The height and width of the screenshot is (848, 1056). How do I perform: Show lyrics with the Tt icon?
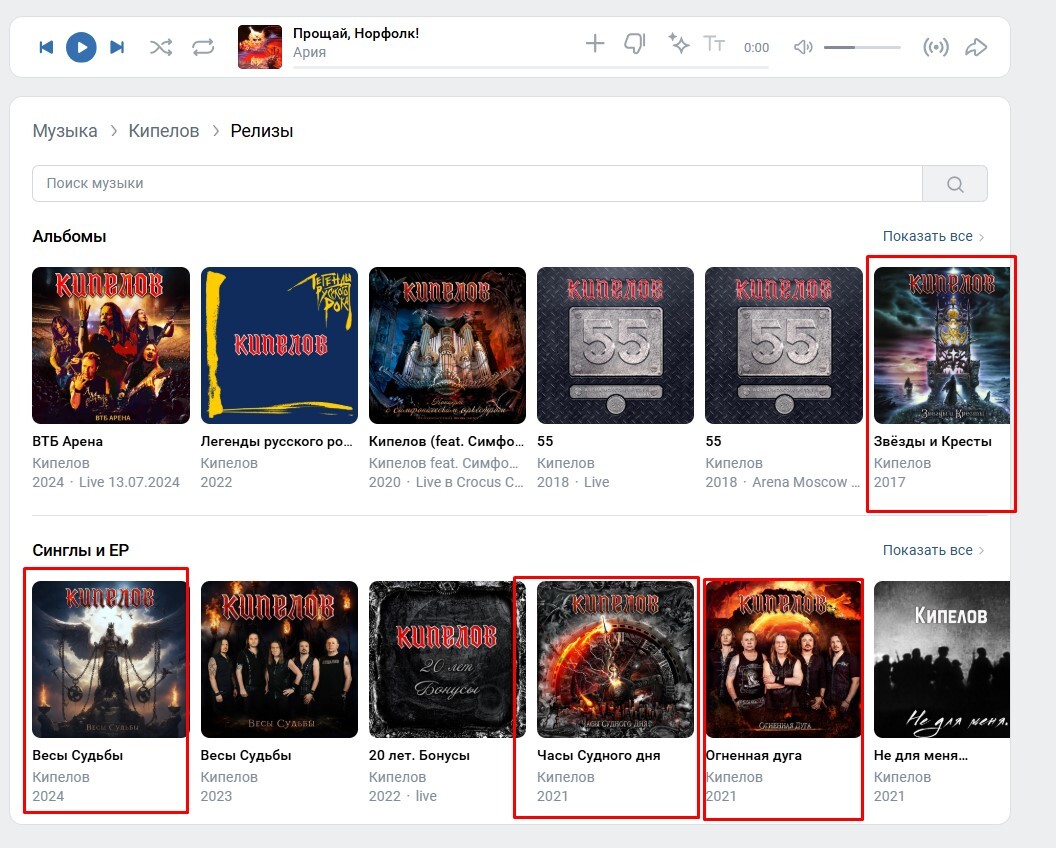[x=714, y=44]
